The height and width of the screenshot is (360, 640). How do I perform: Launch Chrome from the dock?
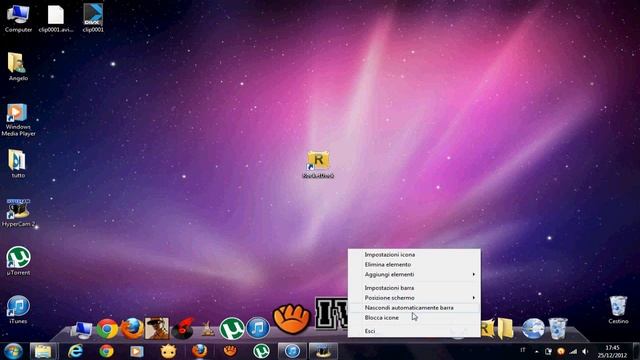(x=107, y=329)
